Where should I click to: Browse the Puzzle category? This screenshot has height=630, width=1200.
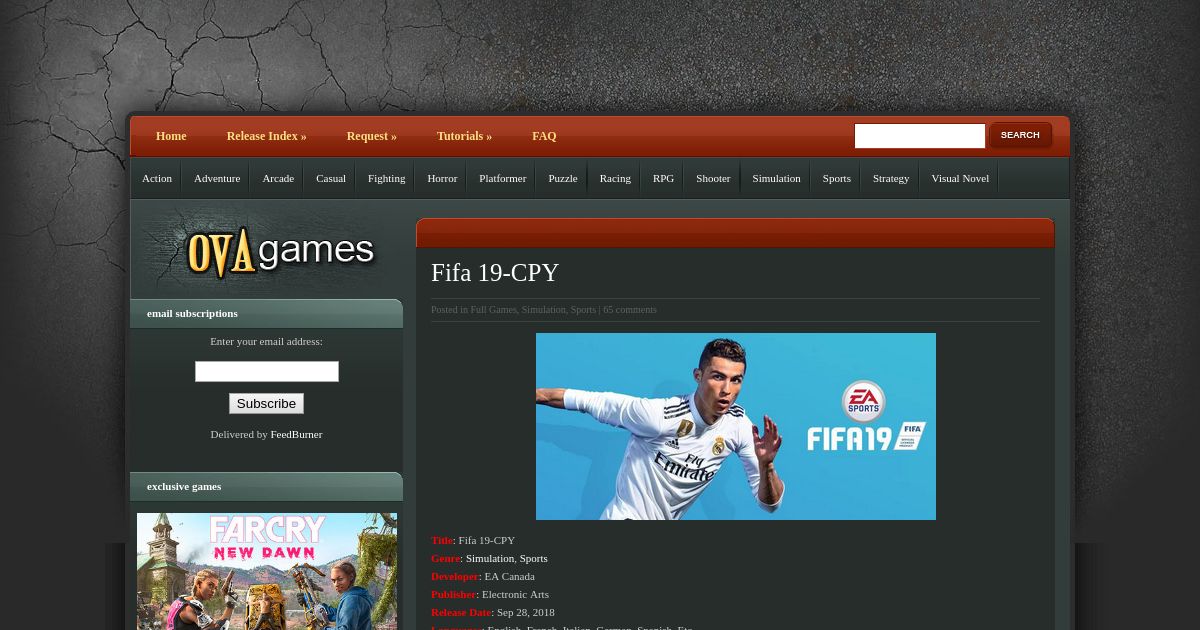563,178
